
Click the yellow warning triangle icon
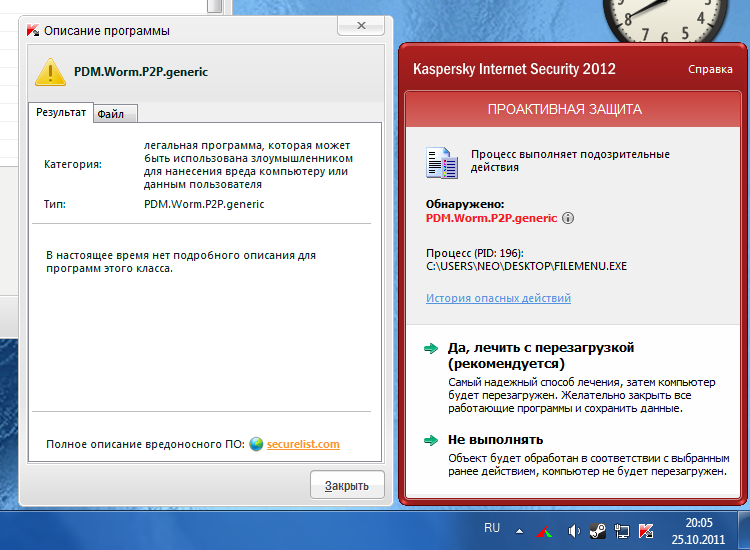coord(51,72)
